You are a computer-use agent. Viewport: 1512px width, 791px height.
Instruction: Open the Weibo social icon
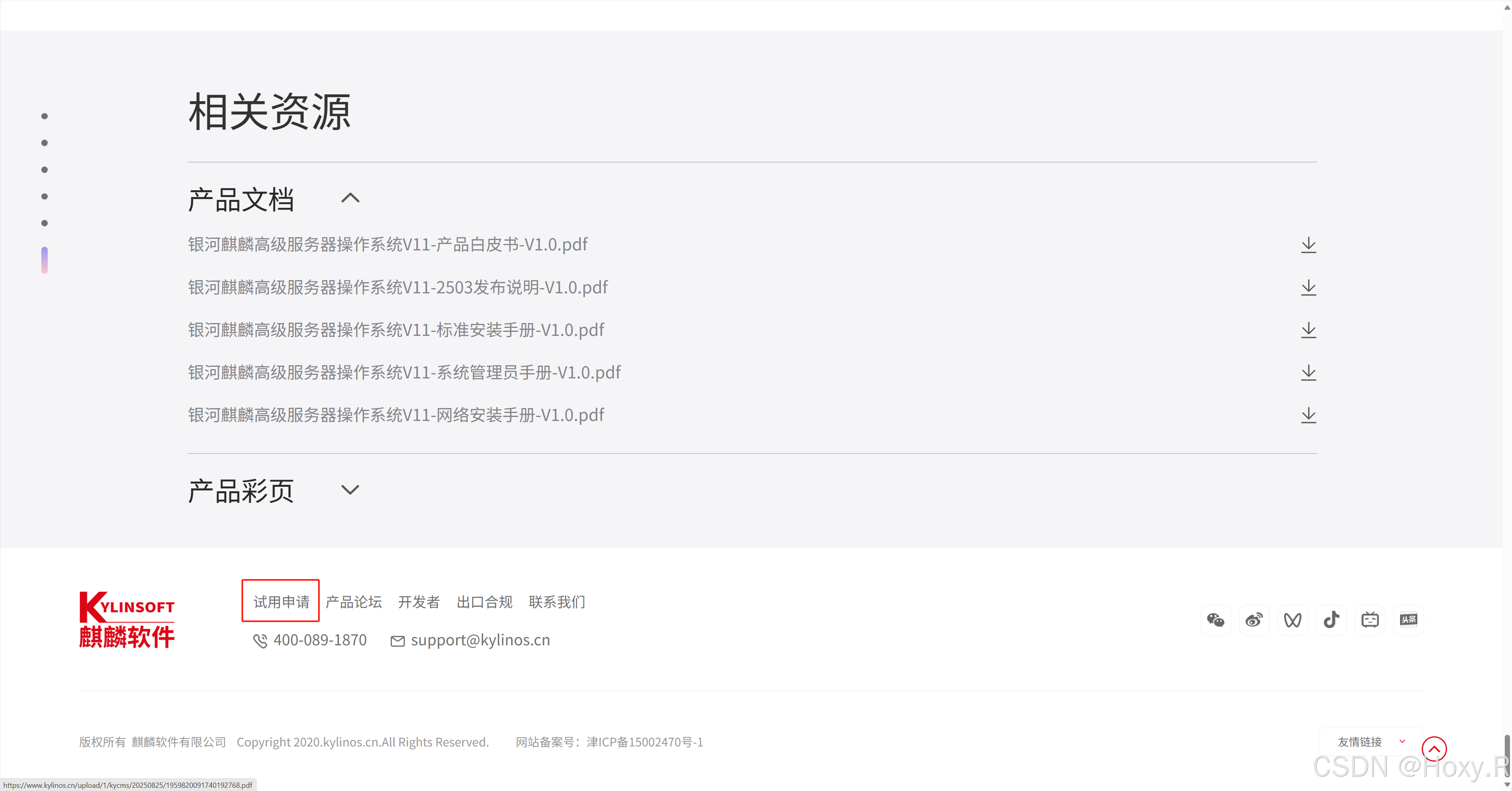pos(1254,620)
